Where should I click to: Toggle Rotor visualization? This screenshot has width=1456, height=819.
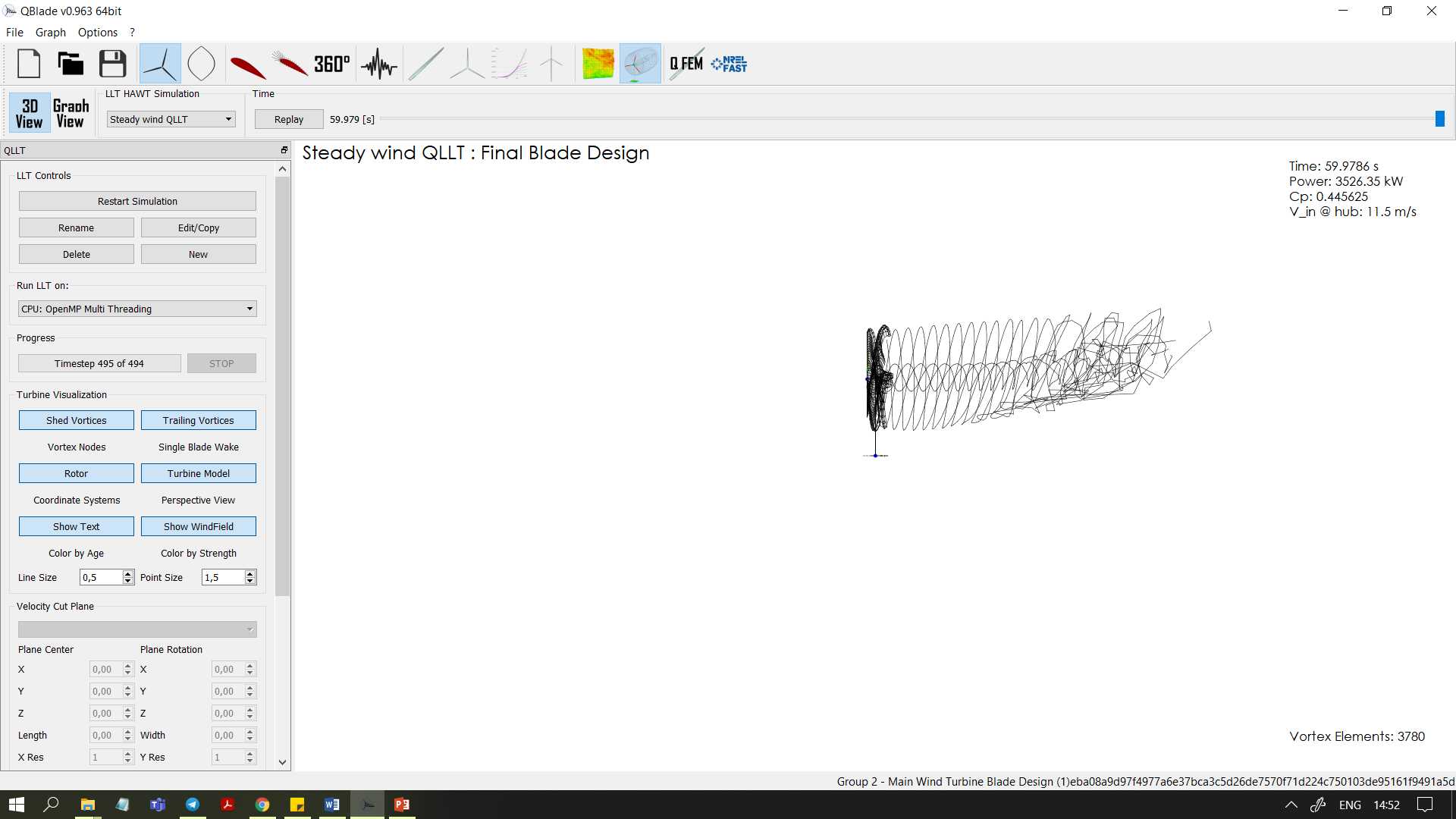pos(77,473)
